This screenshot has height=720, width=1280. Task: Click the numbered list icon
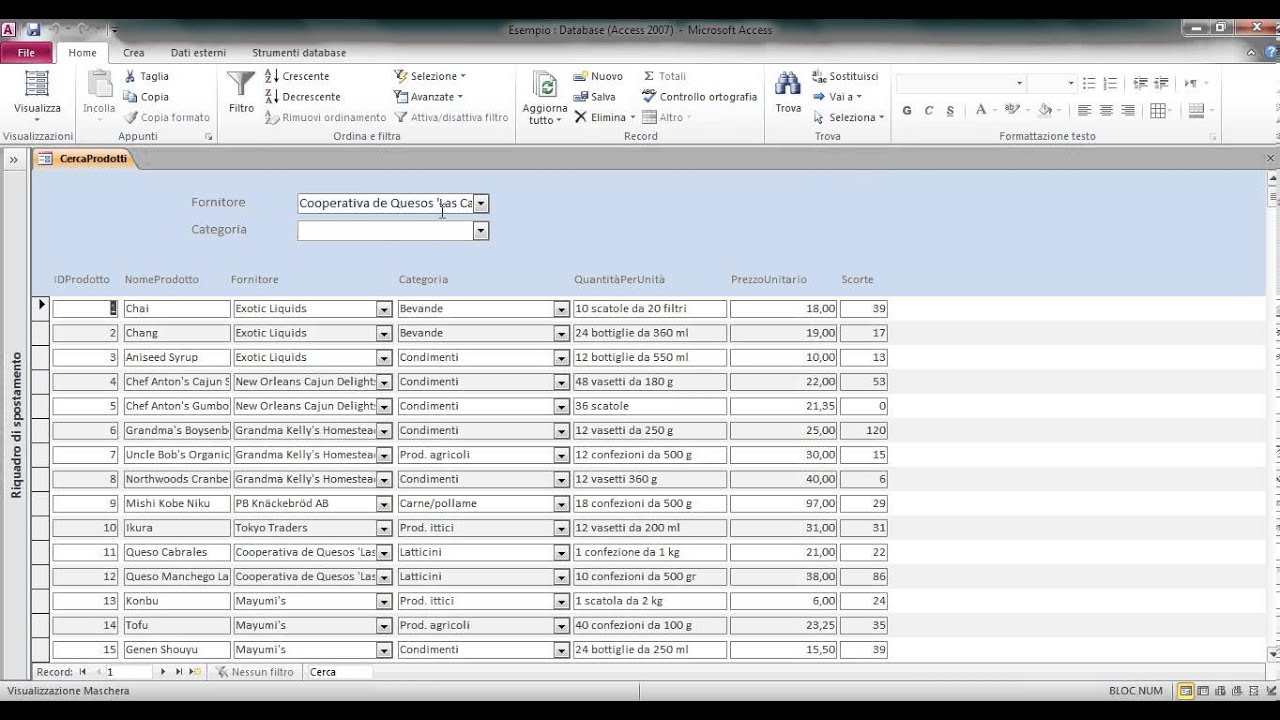[1110, 84]
